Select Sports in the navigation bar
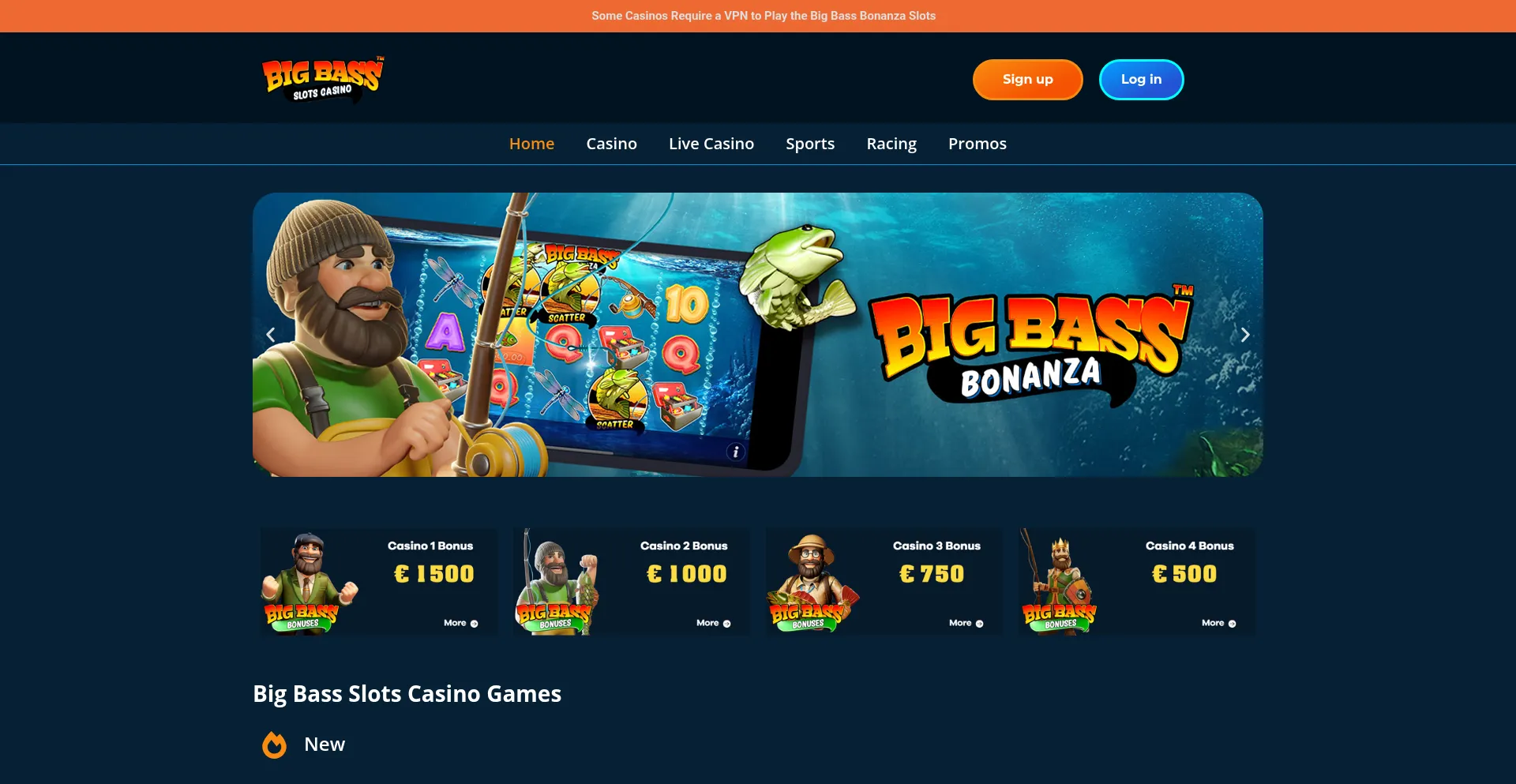Screen dimensions: 1516x784 tap(810, 144)
